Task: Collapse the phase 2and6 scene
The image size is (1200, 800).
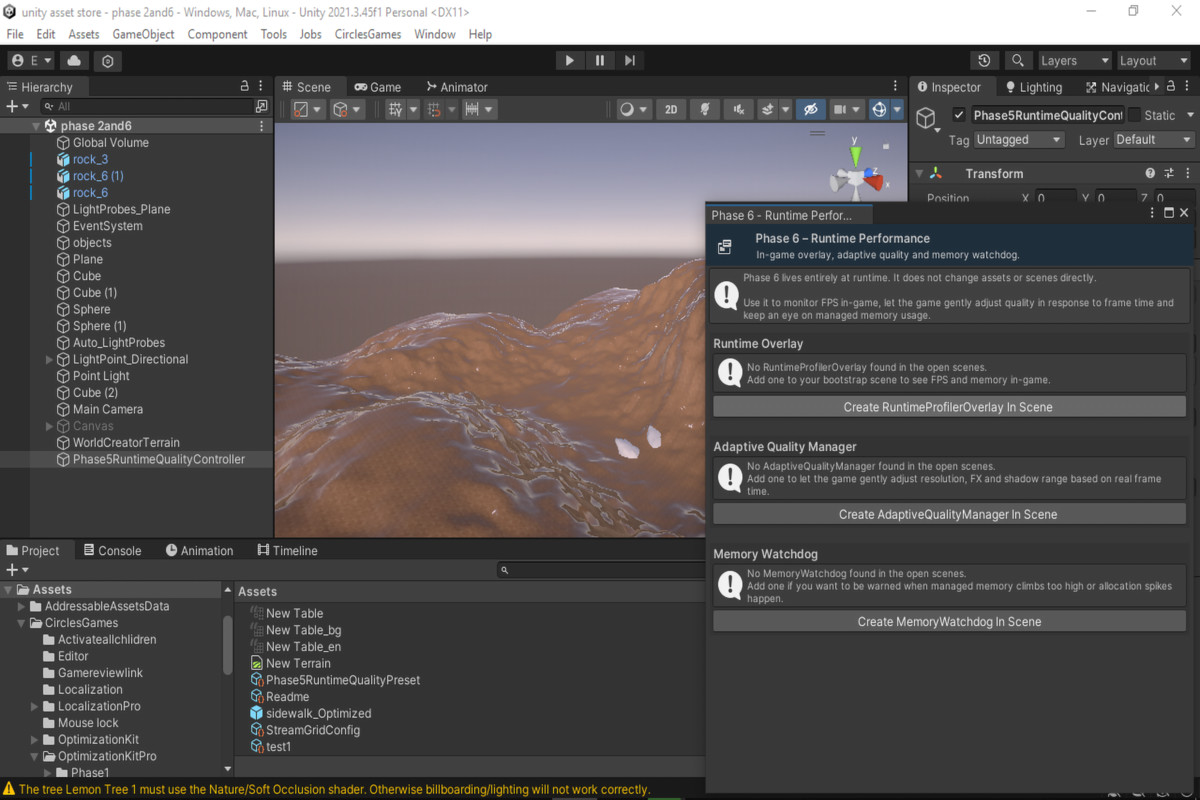Action: point(36,126)
